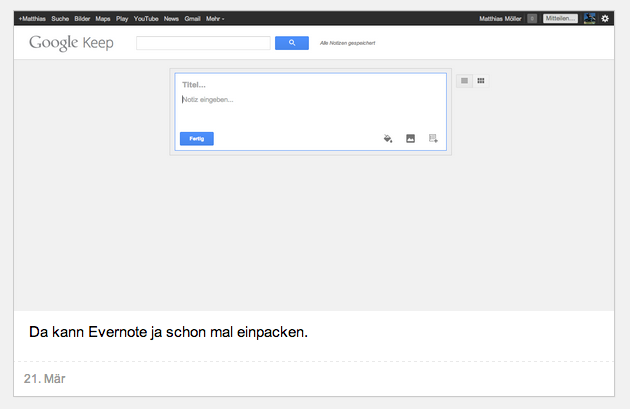
Task: Open the notifications counter box
Action: coord(532,18)
